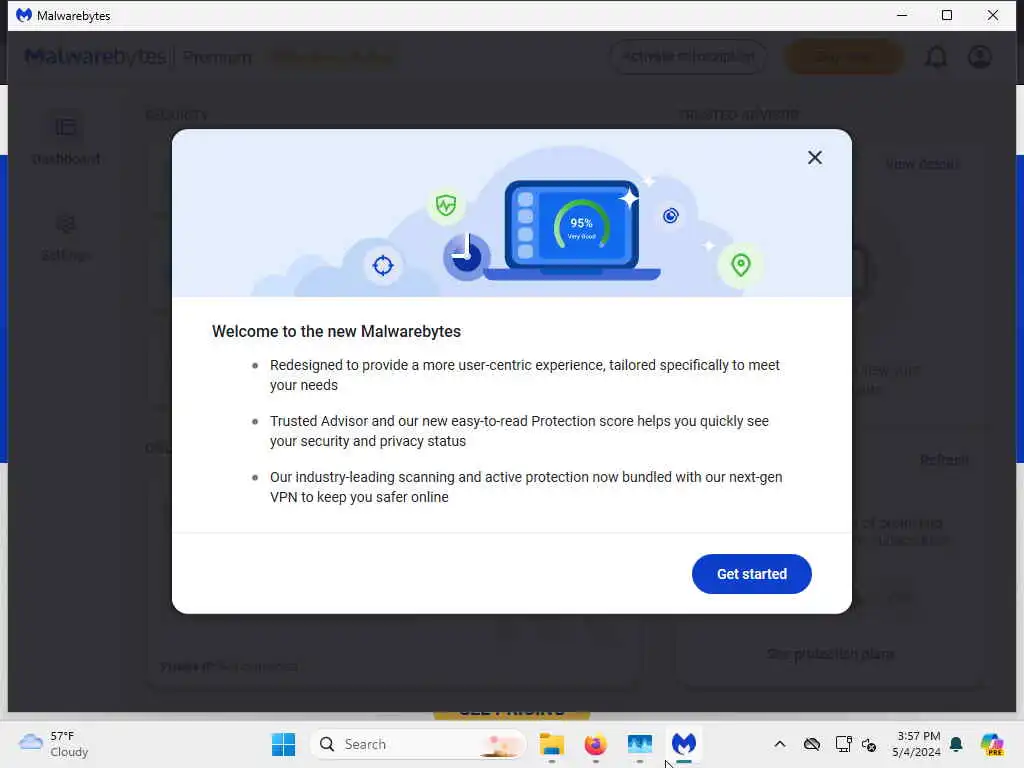Click the bullet about Trusted Advisor and Protection score
This screenshot has width=1024, height=768.
coord(519,431)
